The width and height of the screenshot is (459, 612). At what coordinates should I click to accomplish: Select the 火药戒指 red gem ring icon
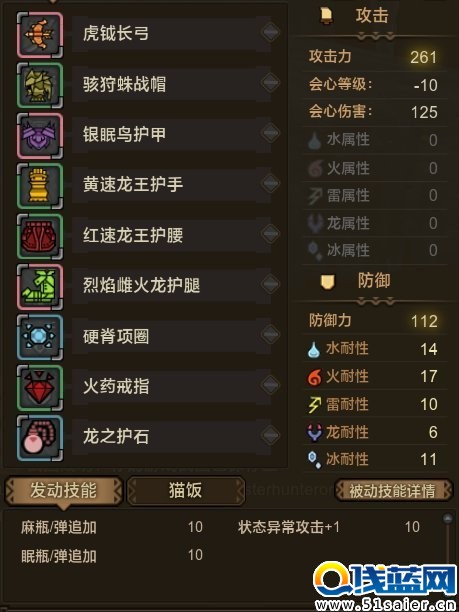point(40,388)
